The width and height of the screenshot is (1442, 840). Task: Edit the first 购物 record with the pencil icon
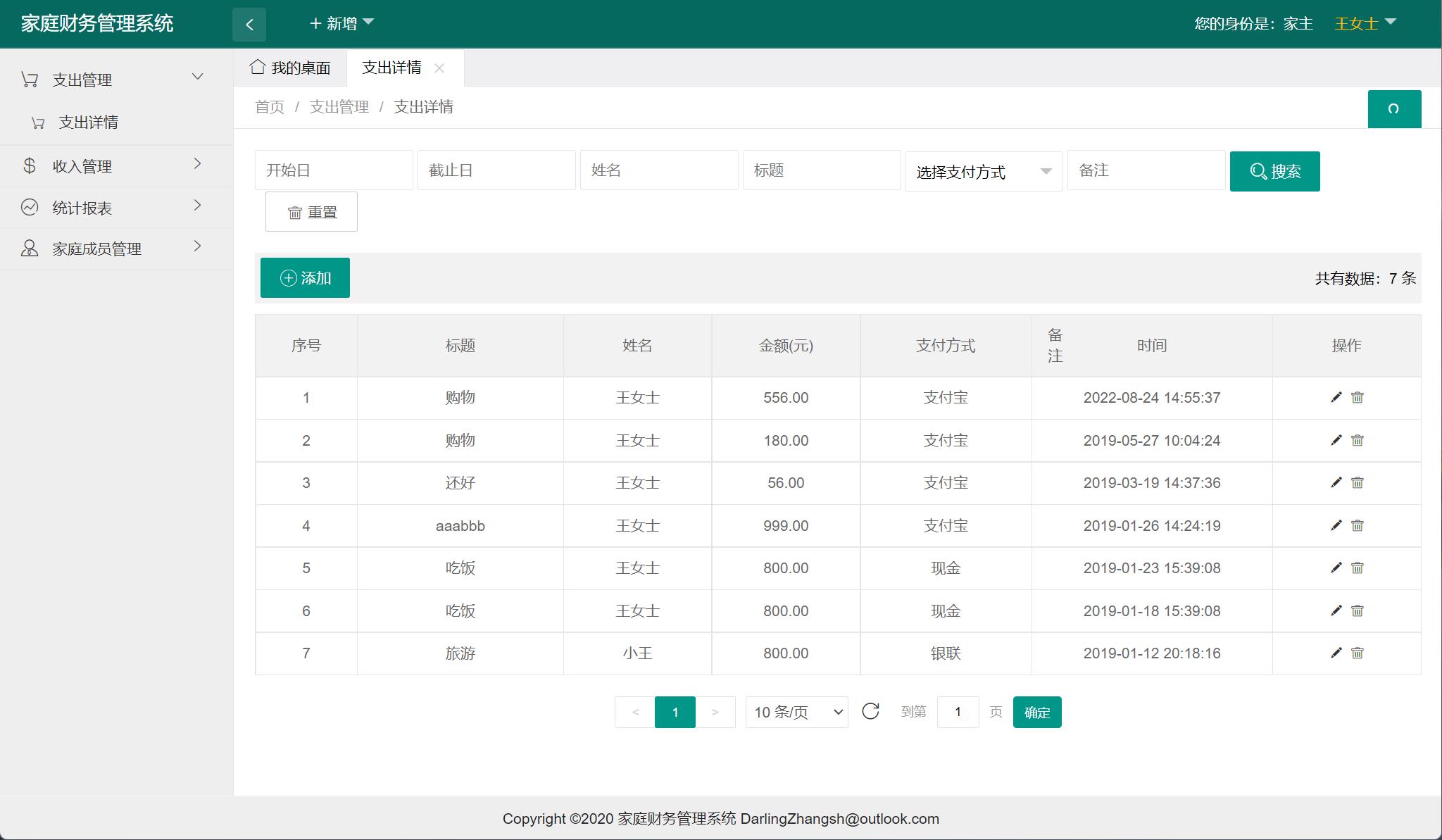point(1336,398)
